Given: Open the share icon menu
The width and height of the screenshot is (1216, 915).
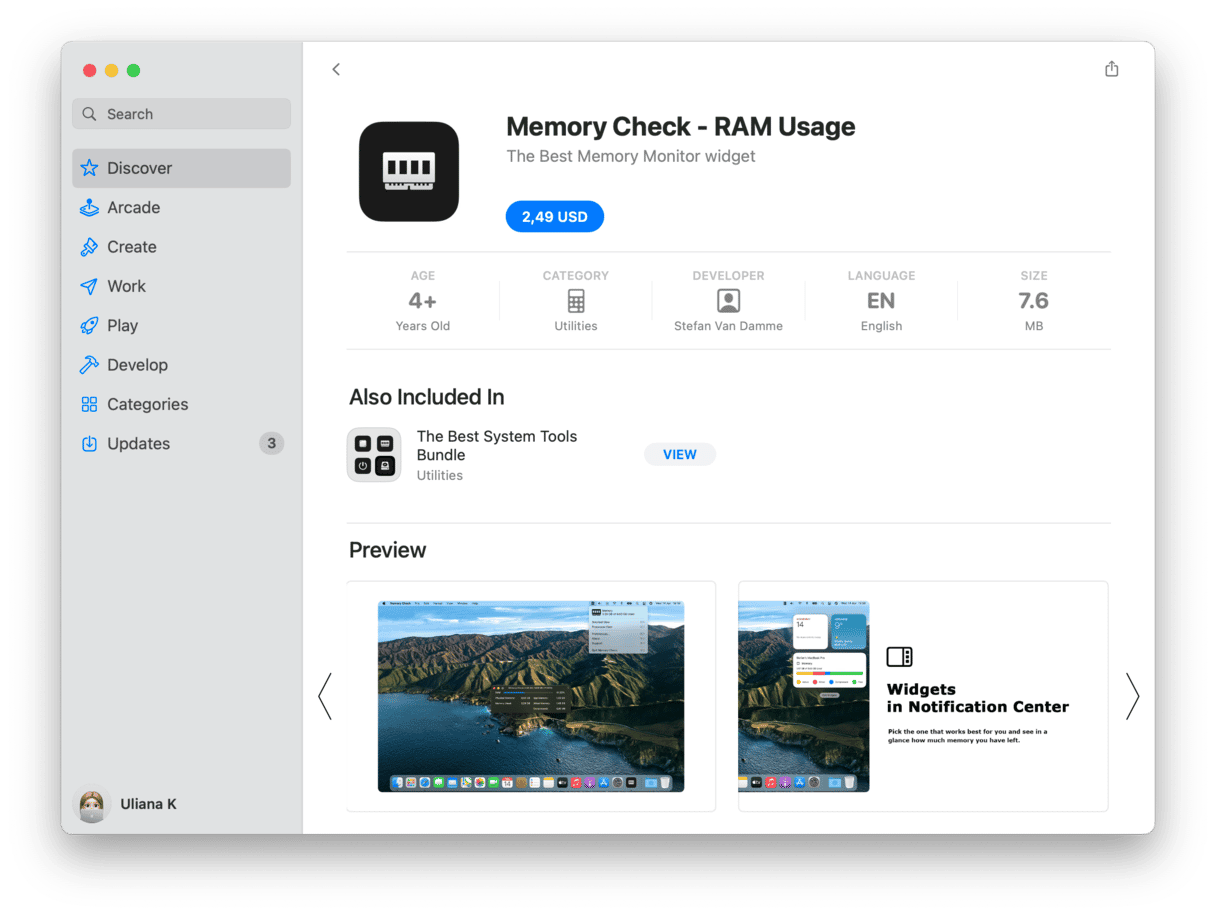Looking at the screenshot, I should (x=1111, y=69).
